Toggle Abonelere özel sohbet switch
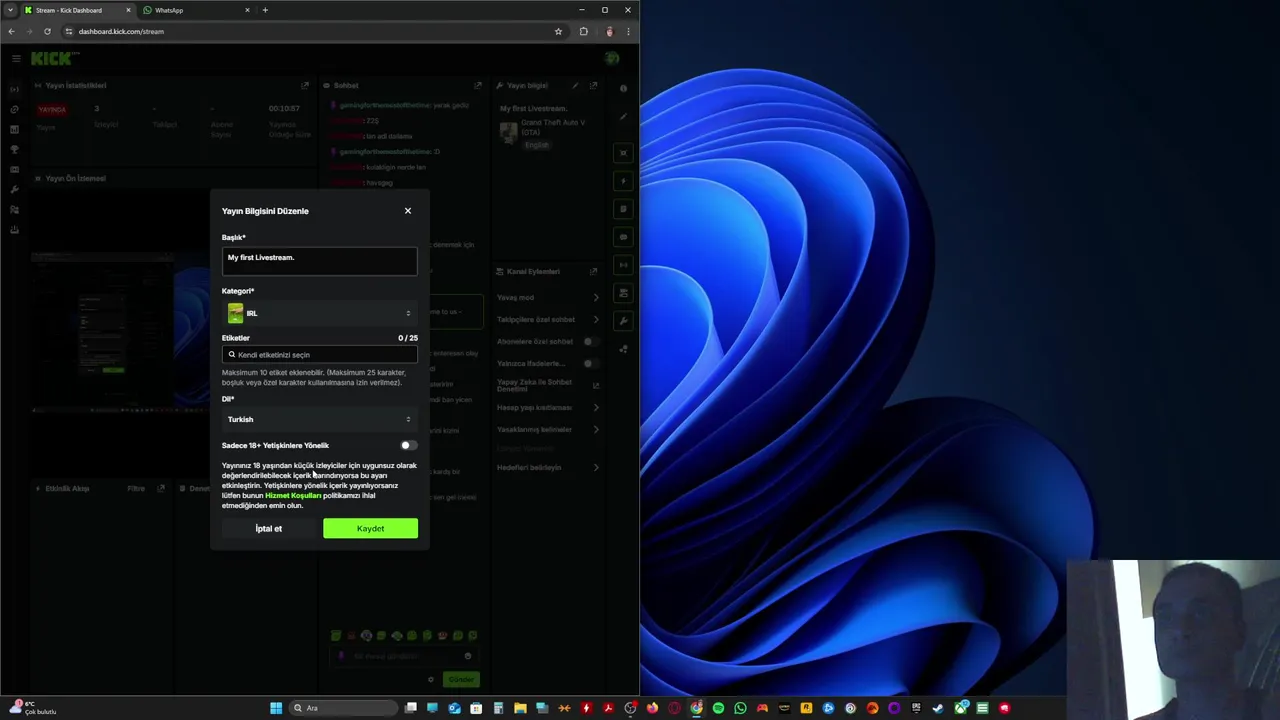 click(589, 341)
